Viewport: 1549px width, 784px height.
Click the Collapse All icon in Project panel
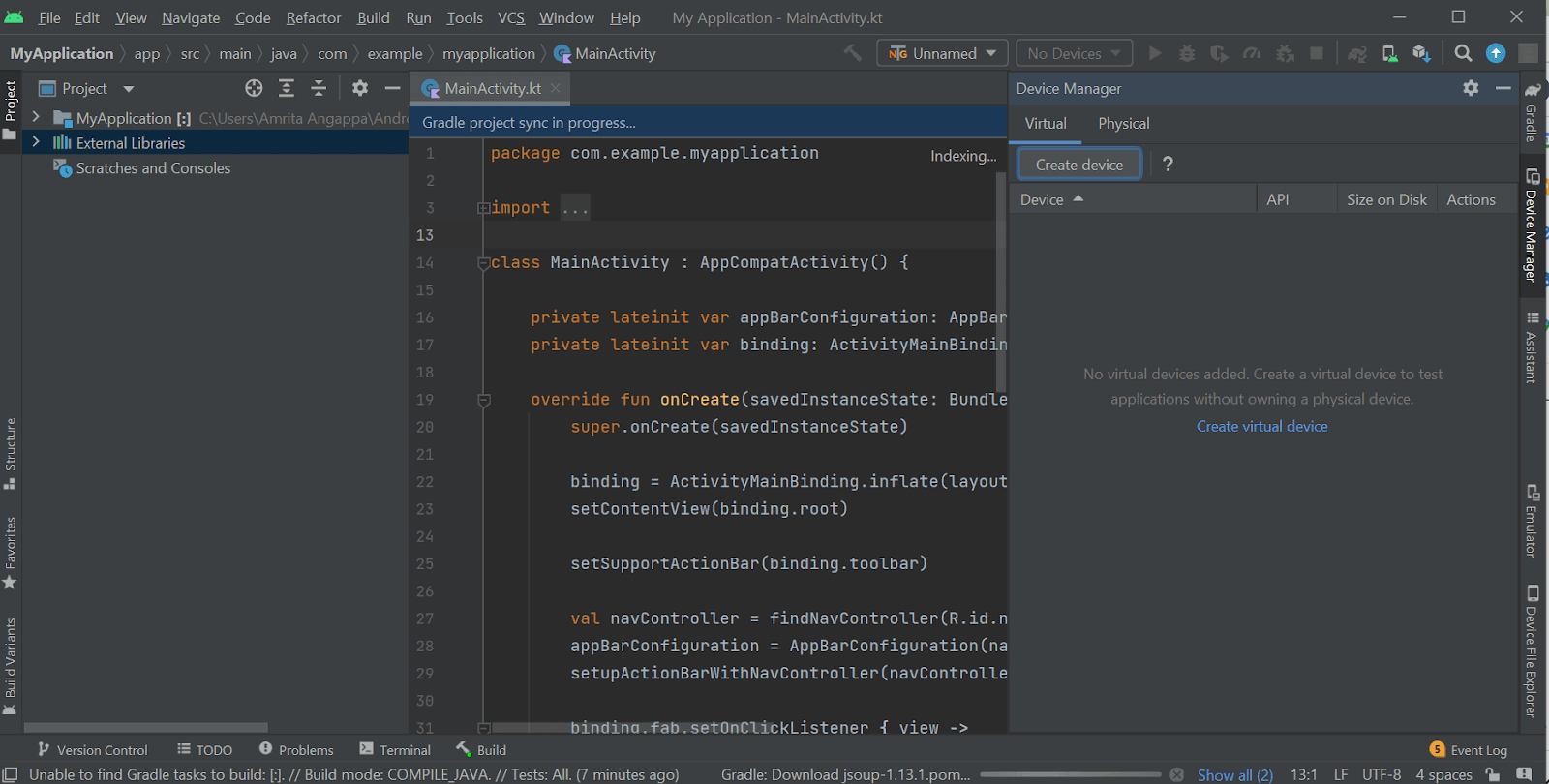coord(319,88)
